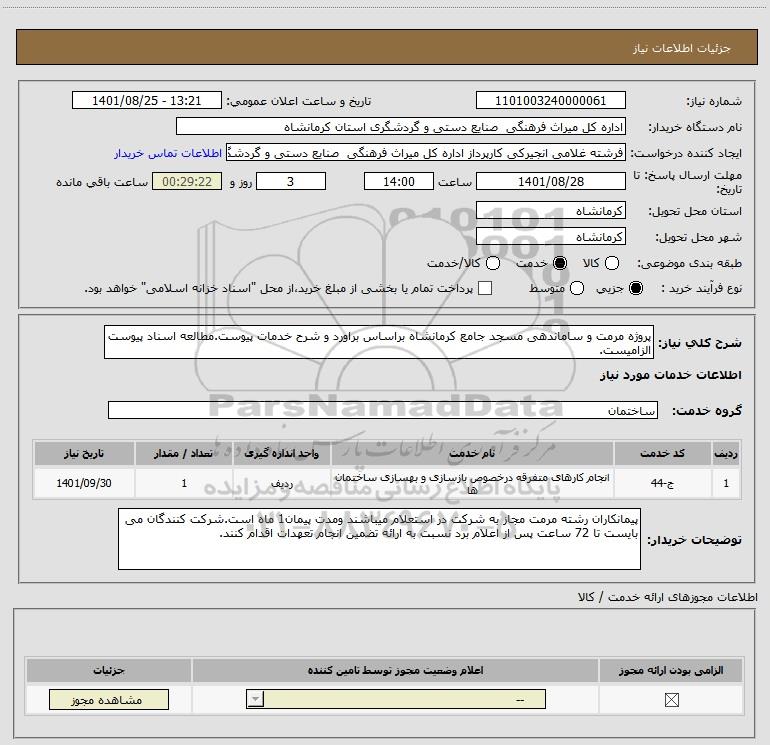This screenshot has height=745, width=770.
Task: Select the جزیی purchase type radio
Action: click(635, 288)
